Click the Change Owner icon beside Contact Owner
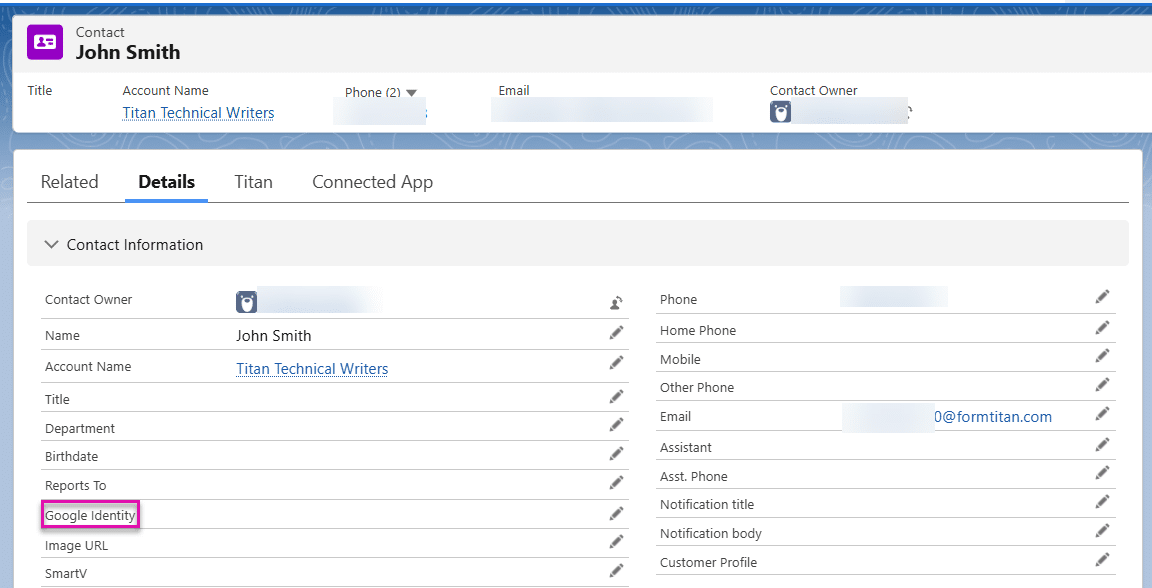Viewport: 1152px width, 588px height. [617, 303]
